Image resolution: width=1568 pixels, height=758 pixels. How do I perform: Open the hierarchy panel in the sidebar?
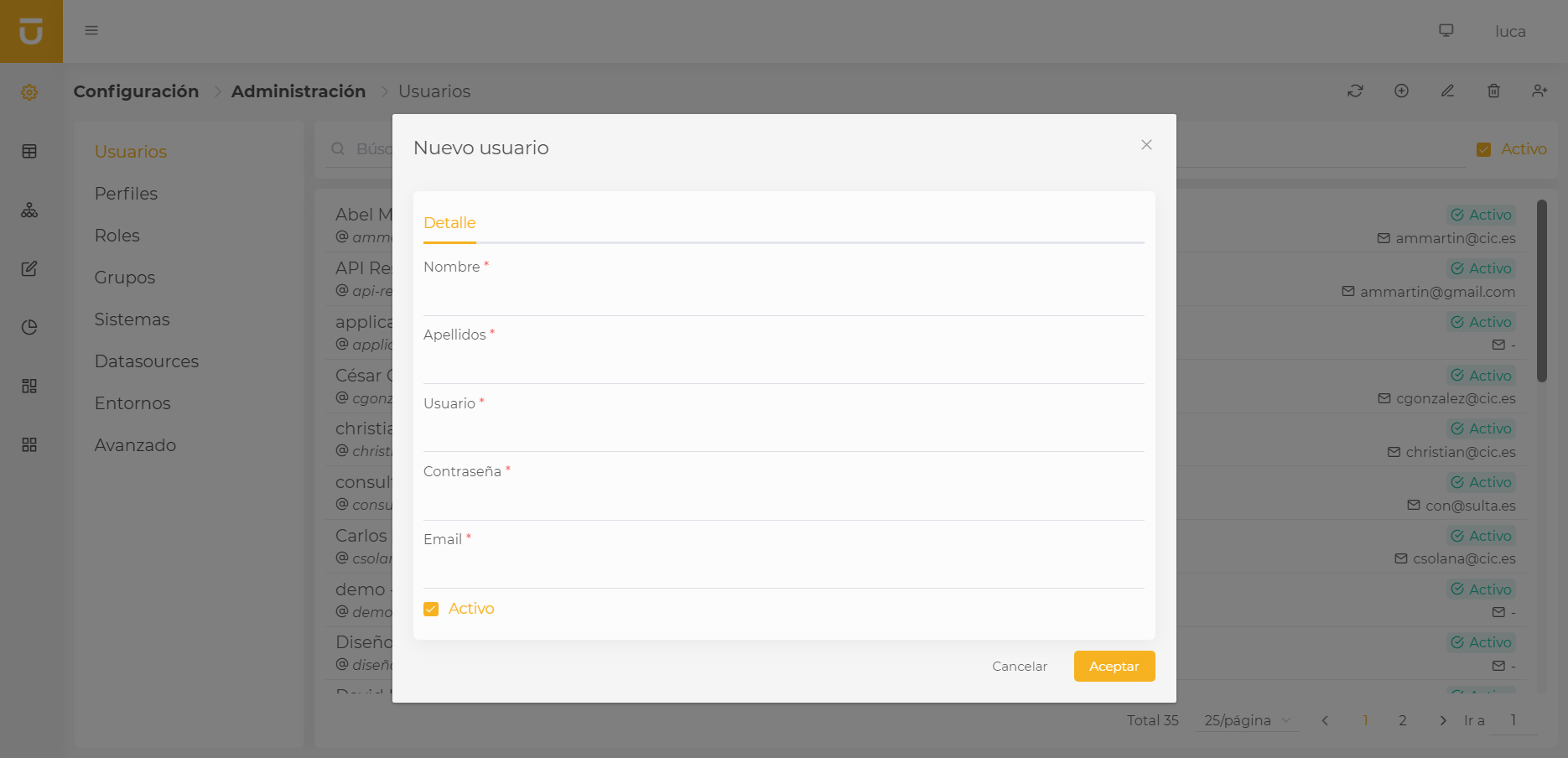[x=29, y=210]
